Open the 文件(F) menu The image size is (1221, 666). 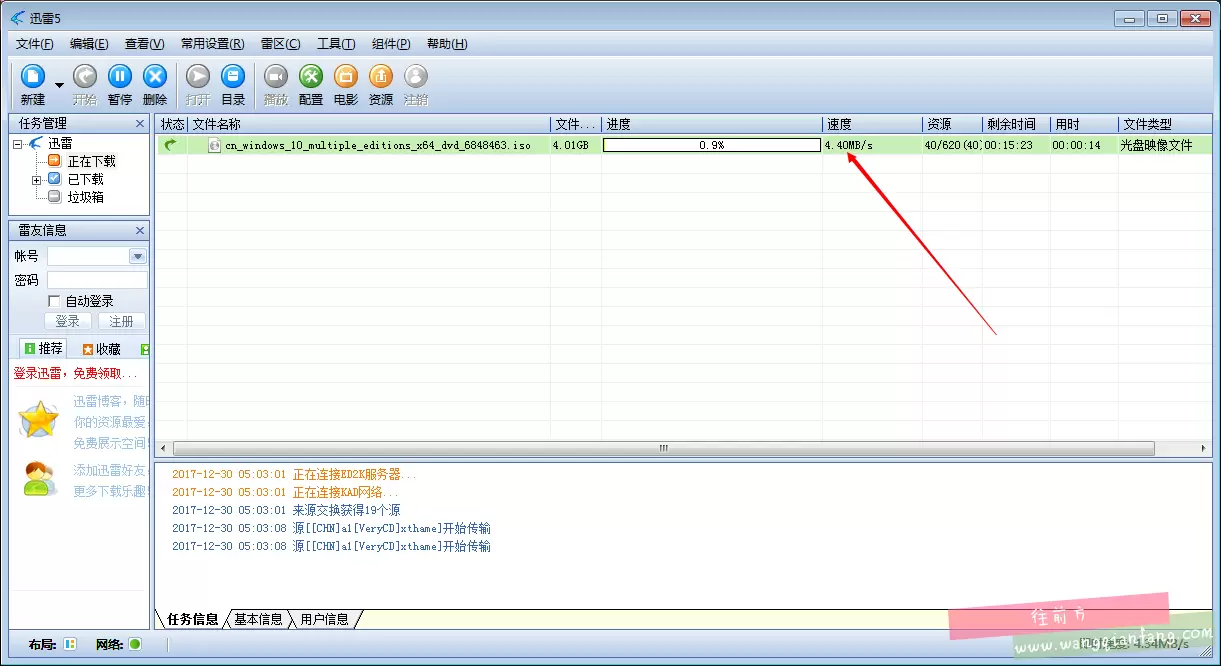pyautogui.click(x=35, y=44)
